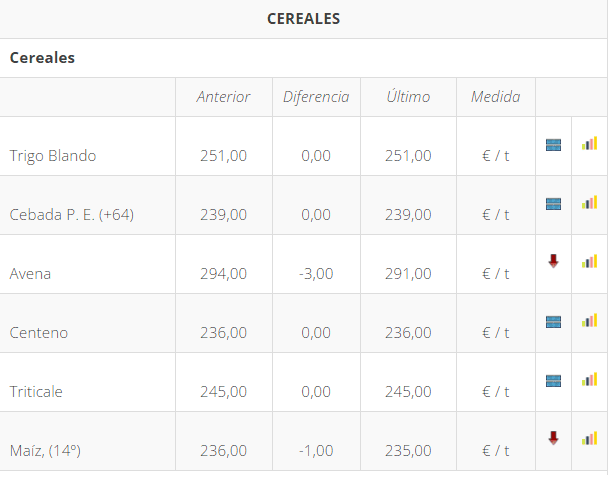Select the Maíz, (14º) row label
This screenshot has height=481, width=611.
pyautogui.click(x=45, y=451)
